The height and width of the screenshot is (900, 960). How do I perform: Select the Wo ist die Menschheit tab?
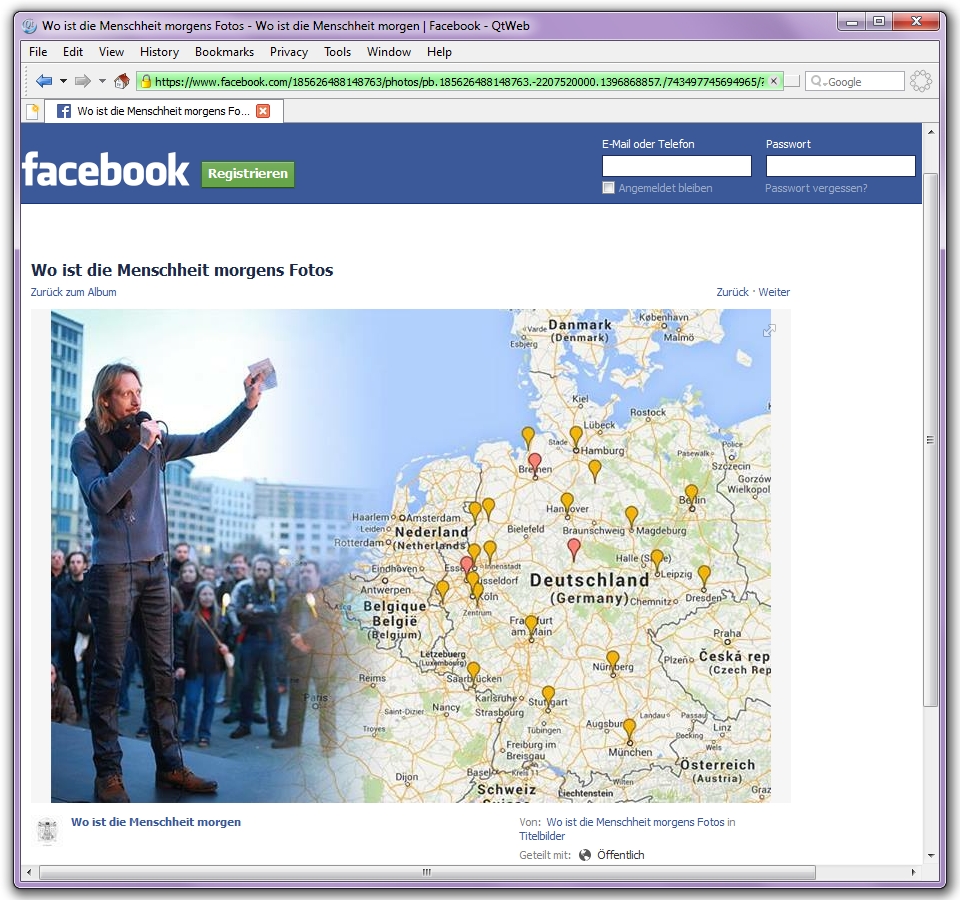coord(163,111)
